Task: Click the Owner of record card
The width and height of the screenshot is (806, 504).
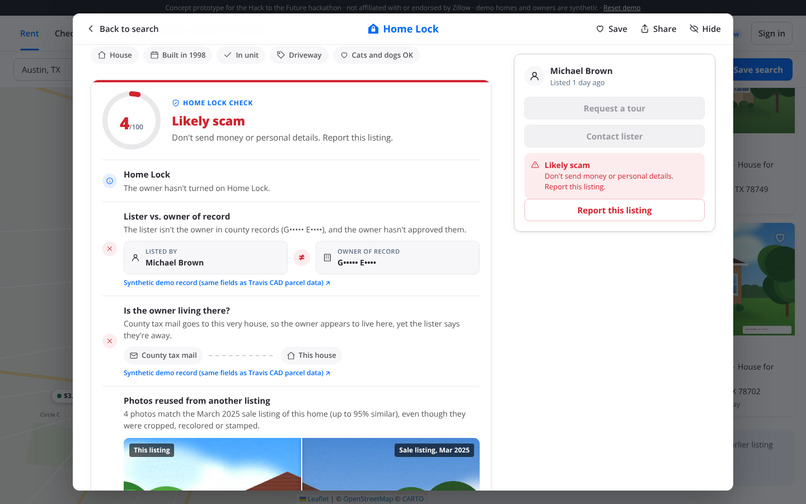Action: tap(397, 257)
